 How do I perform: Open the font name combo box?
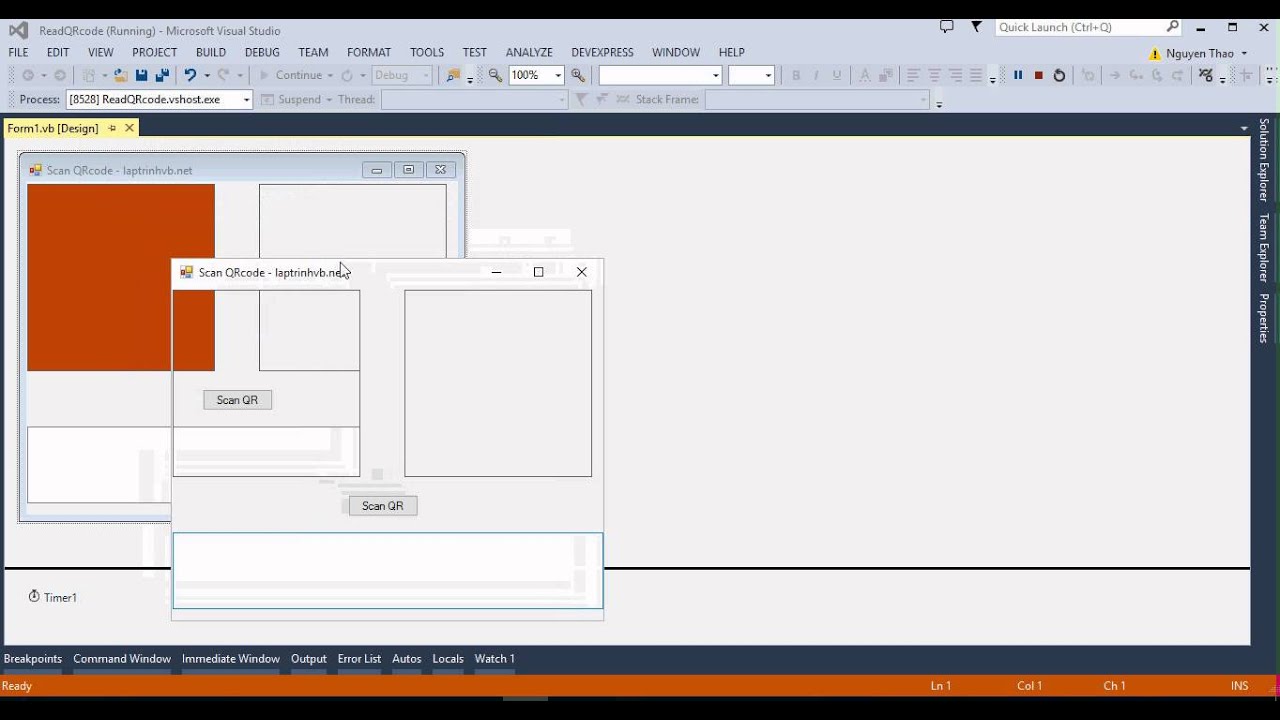tap(660, 75)
